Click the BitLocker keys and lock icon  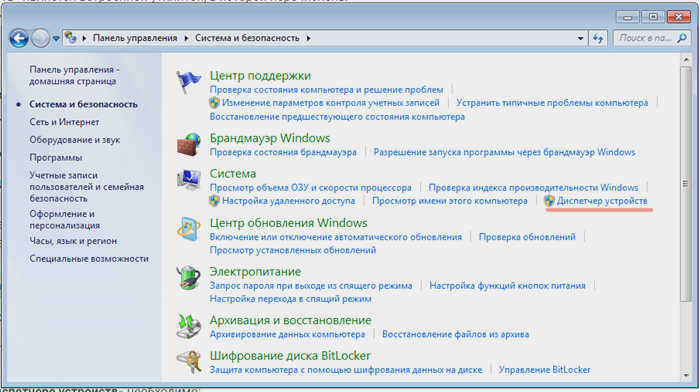coord(188,362)
